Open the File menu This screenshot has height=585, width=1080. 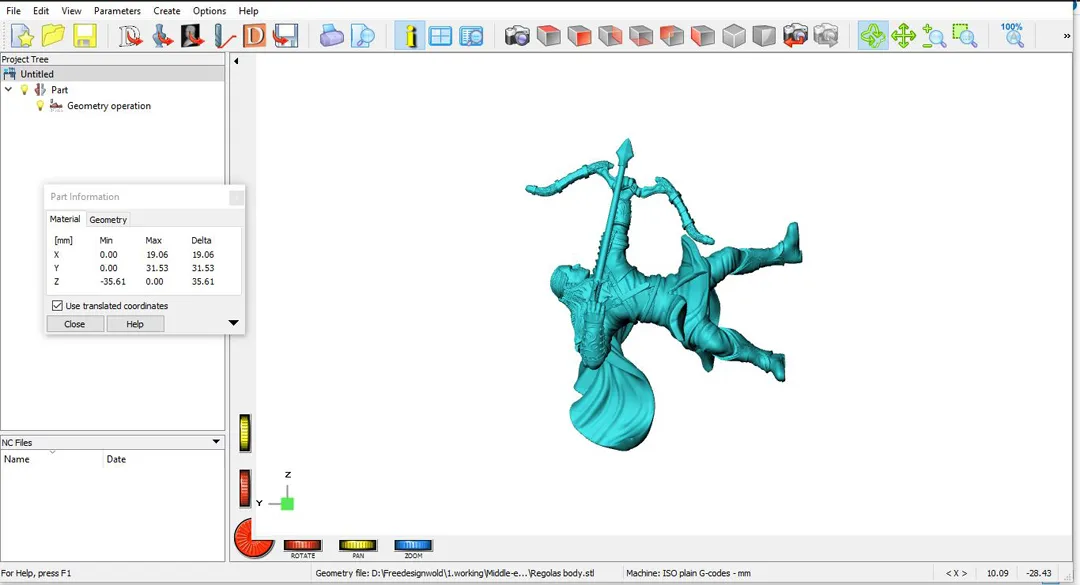click(x=13, y=11)
